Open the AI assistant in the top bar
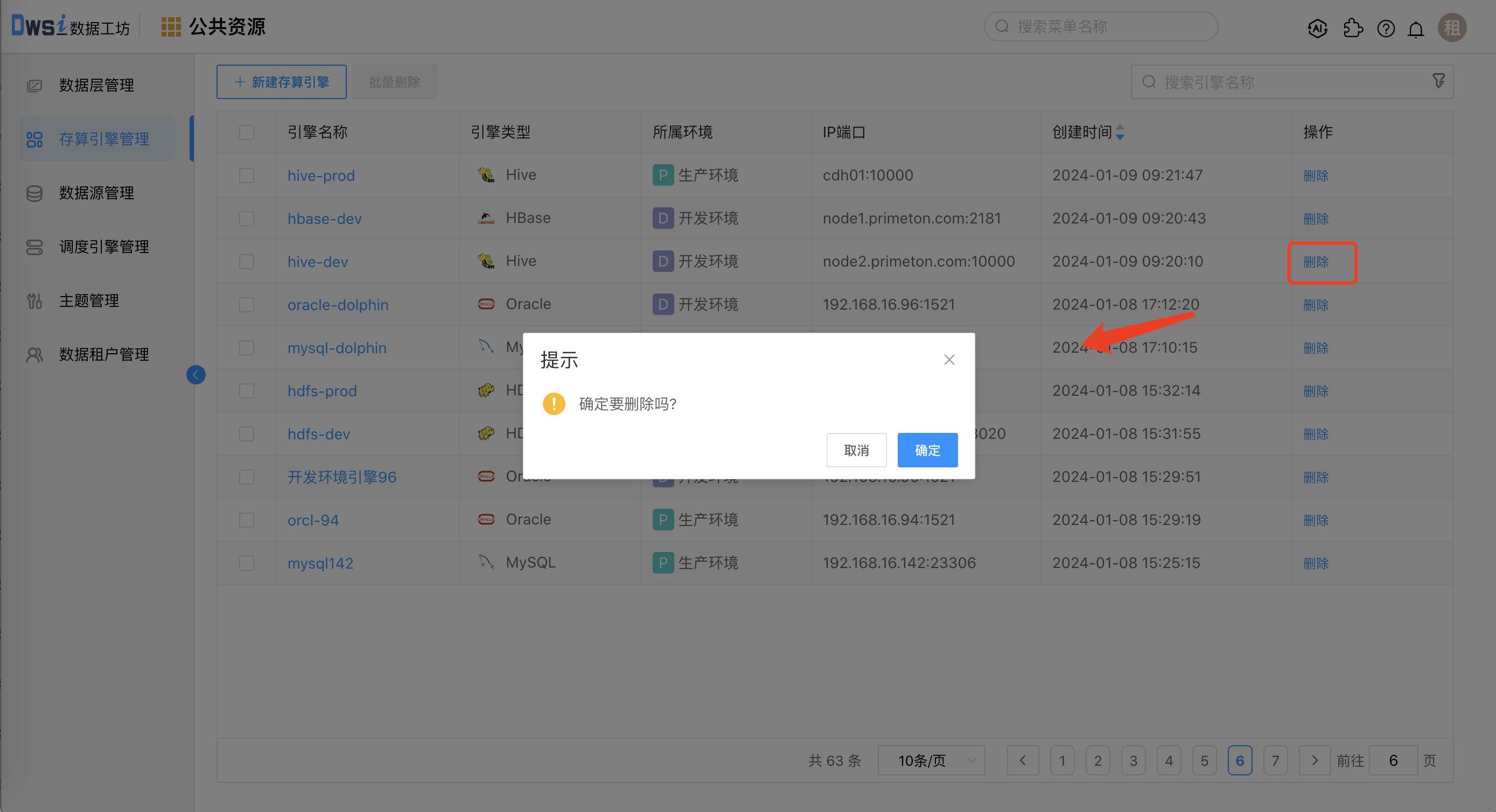Image resolution: width=1496 pixels, height=812 pixels. (1317, 28)
